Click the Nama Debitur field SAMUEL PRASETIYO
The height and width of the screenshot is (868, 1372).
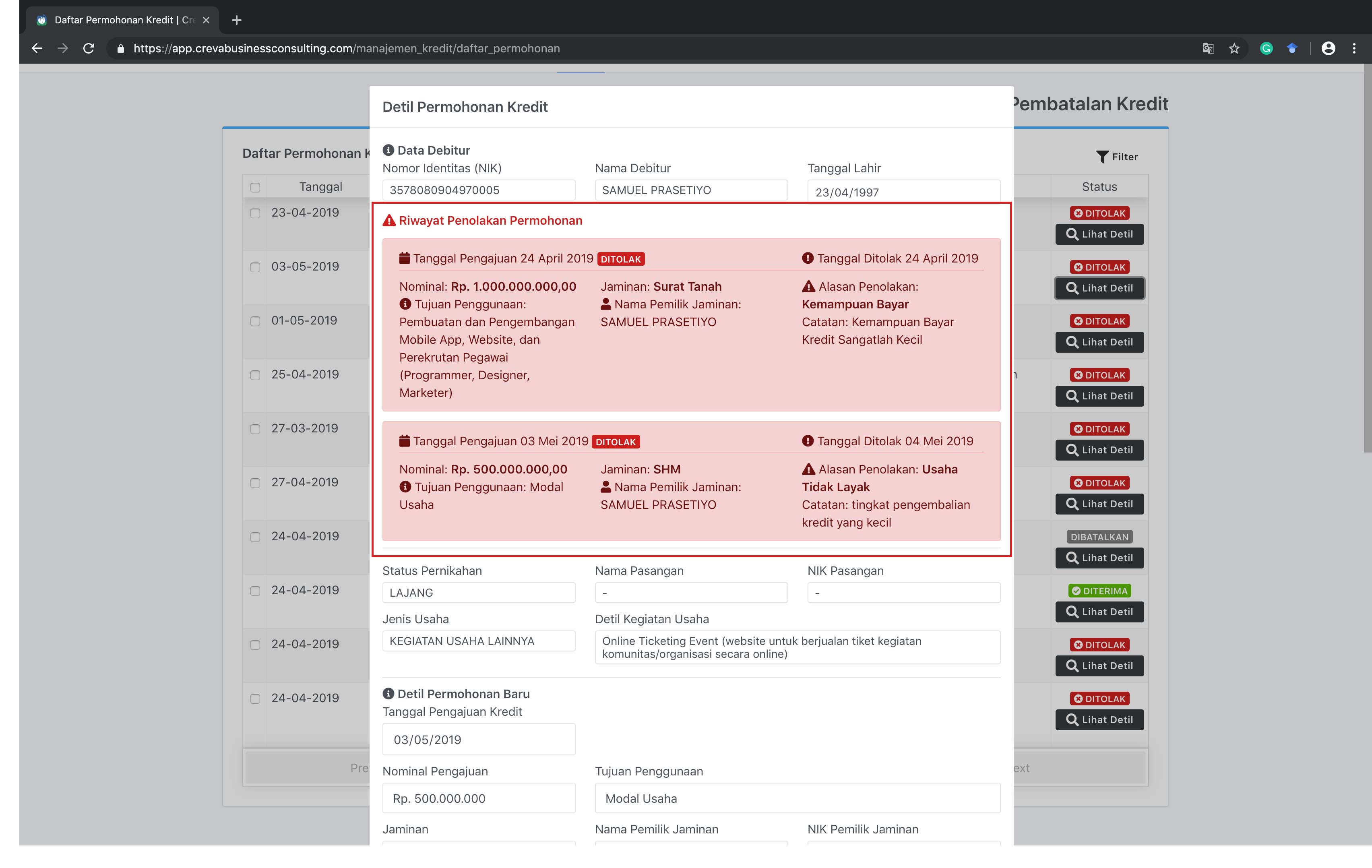[691, 190]
